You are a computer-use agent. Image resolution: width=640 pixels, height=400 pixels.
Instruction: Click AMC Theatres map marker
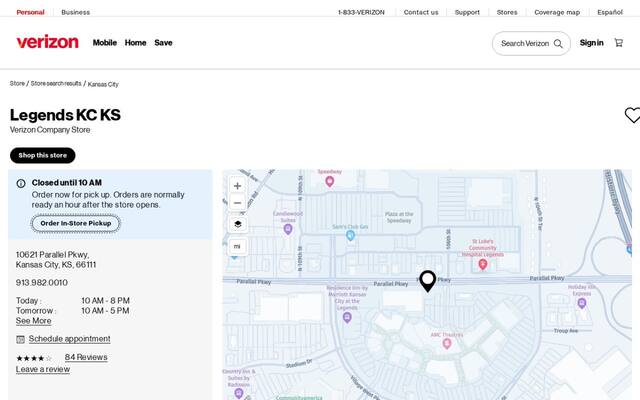coord(447,344)
